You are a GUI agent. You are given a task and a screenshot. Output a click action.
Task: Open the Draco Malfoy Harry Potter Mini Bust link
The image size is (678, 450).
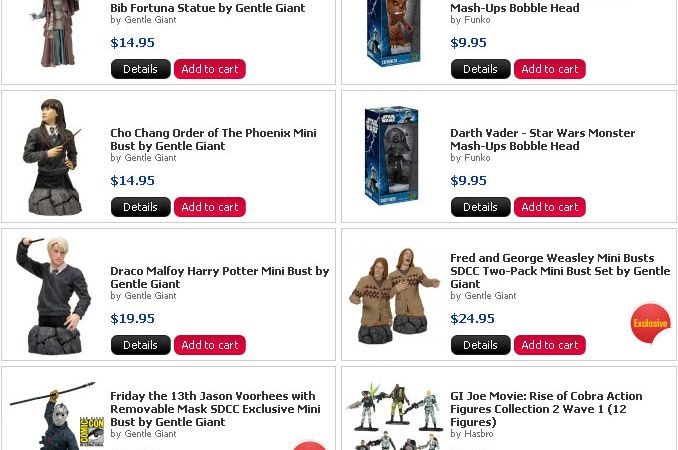tap(220, 277)
